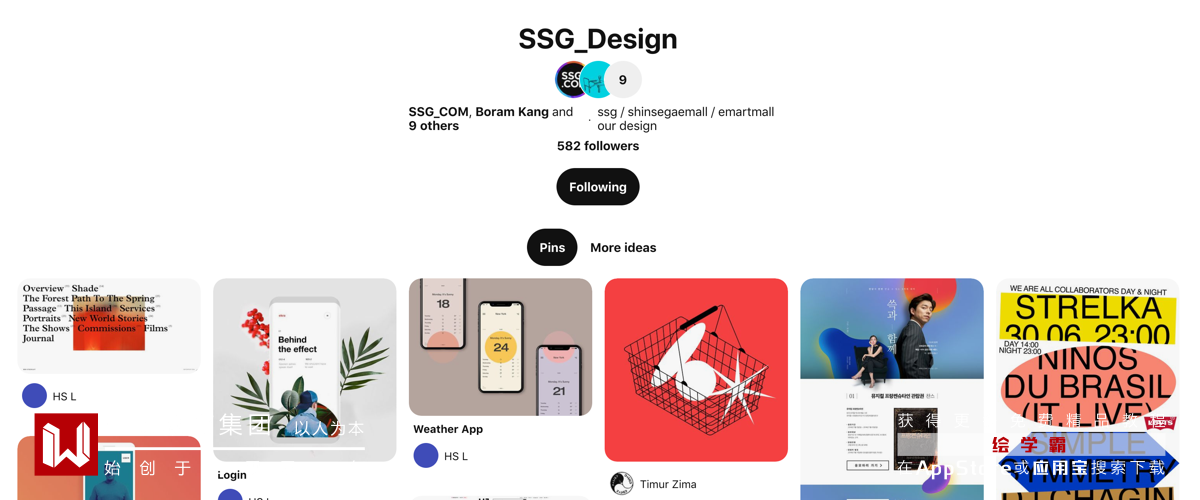This screenshot has width=1200, height=500.
Task: Open HS L avatar under Weather App
Action: click(x=426, y=456)
